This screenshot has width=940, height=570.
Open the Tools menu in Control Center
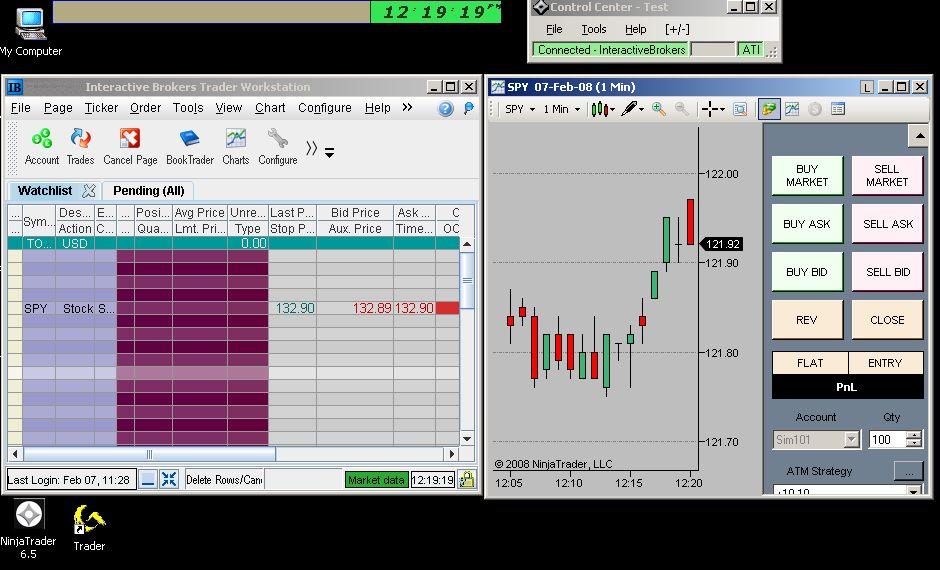[593, 29]
